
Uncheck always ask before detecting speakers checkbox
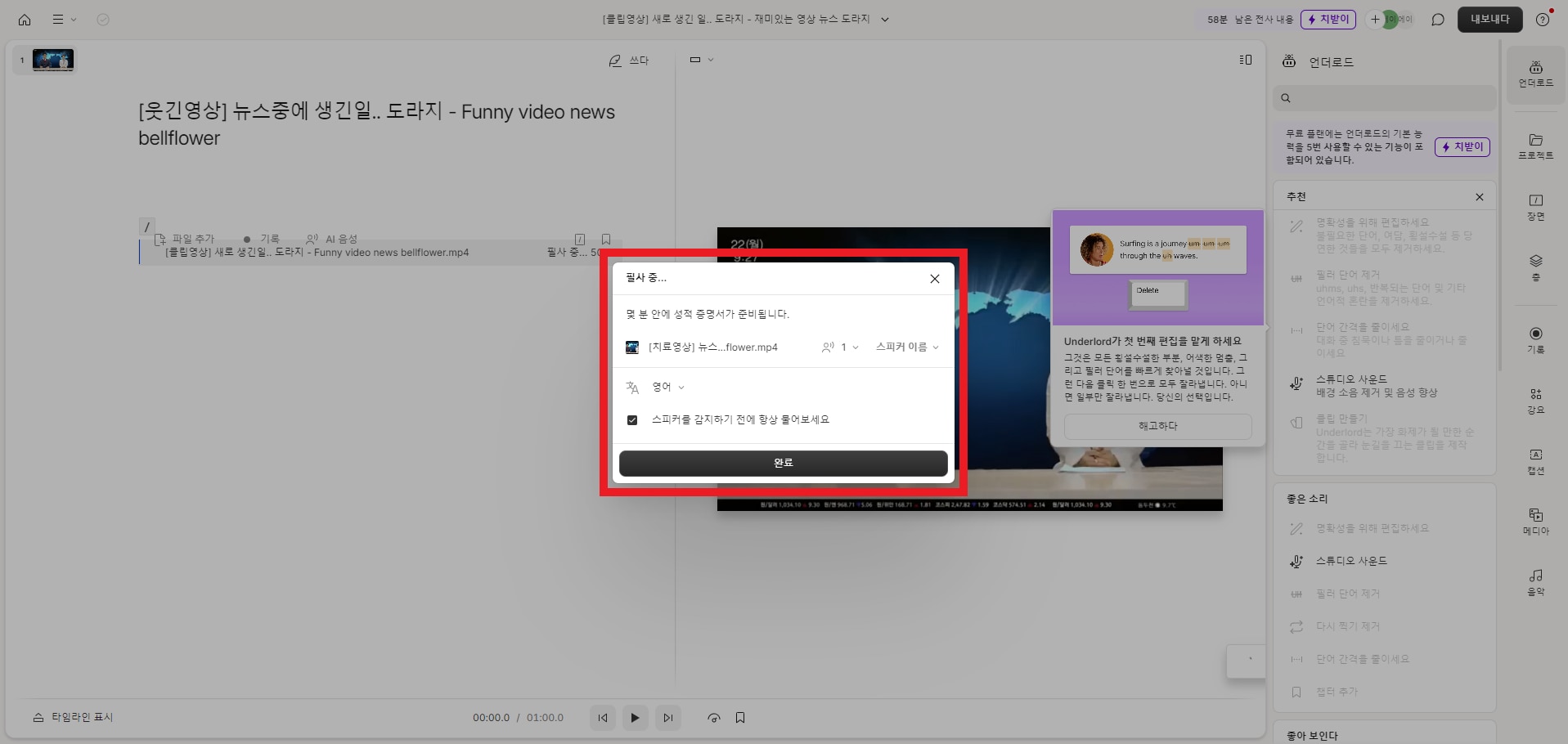[632, 420]
